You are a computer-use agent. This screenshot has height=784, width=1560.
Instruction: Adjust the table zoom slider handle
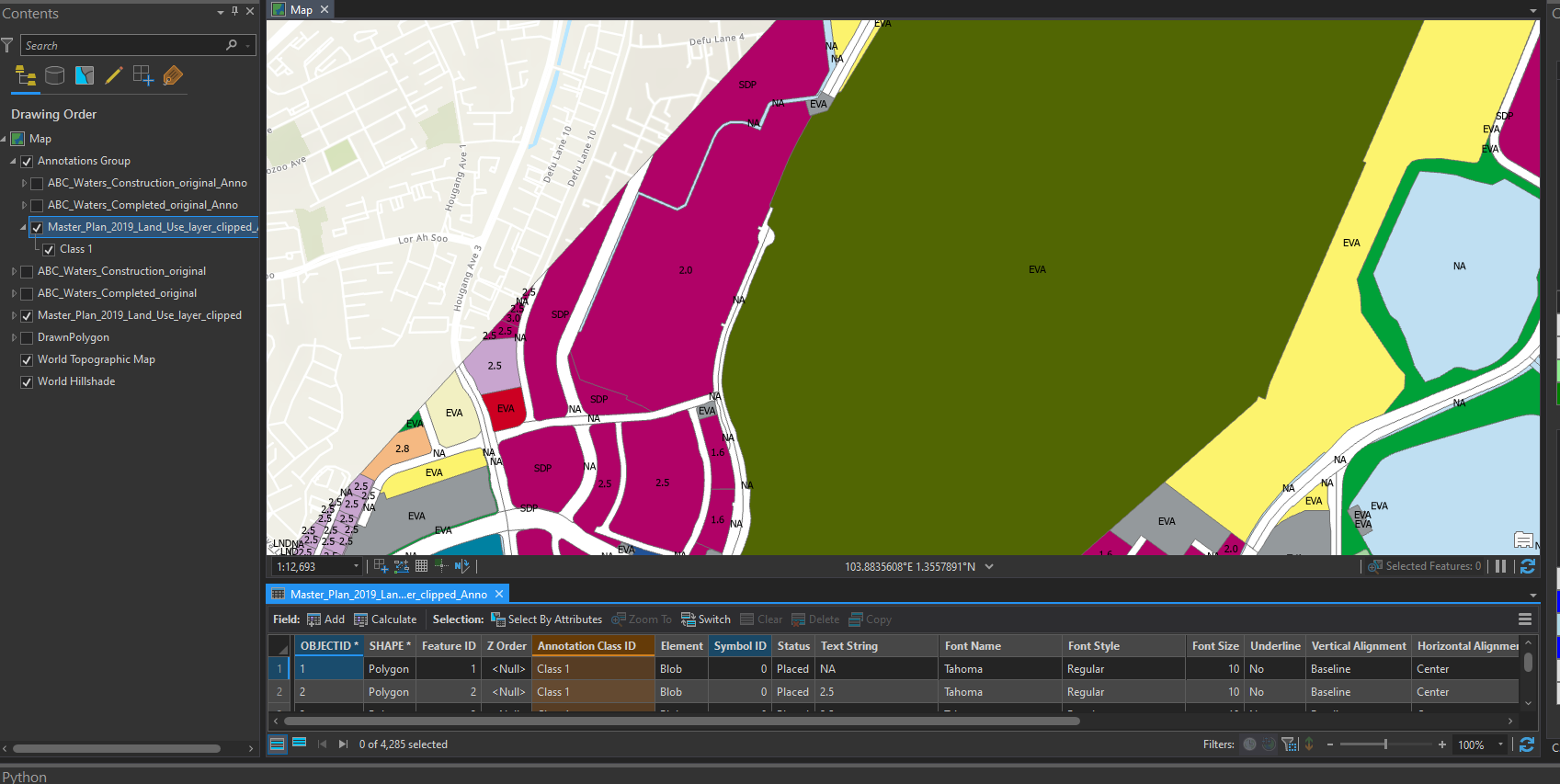click(x=1385, y=744)
